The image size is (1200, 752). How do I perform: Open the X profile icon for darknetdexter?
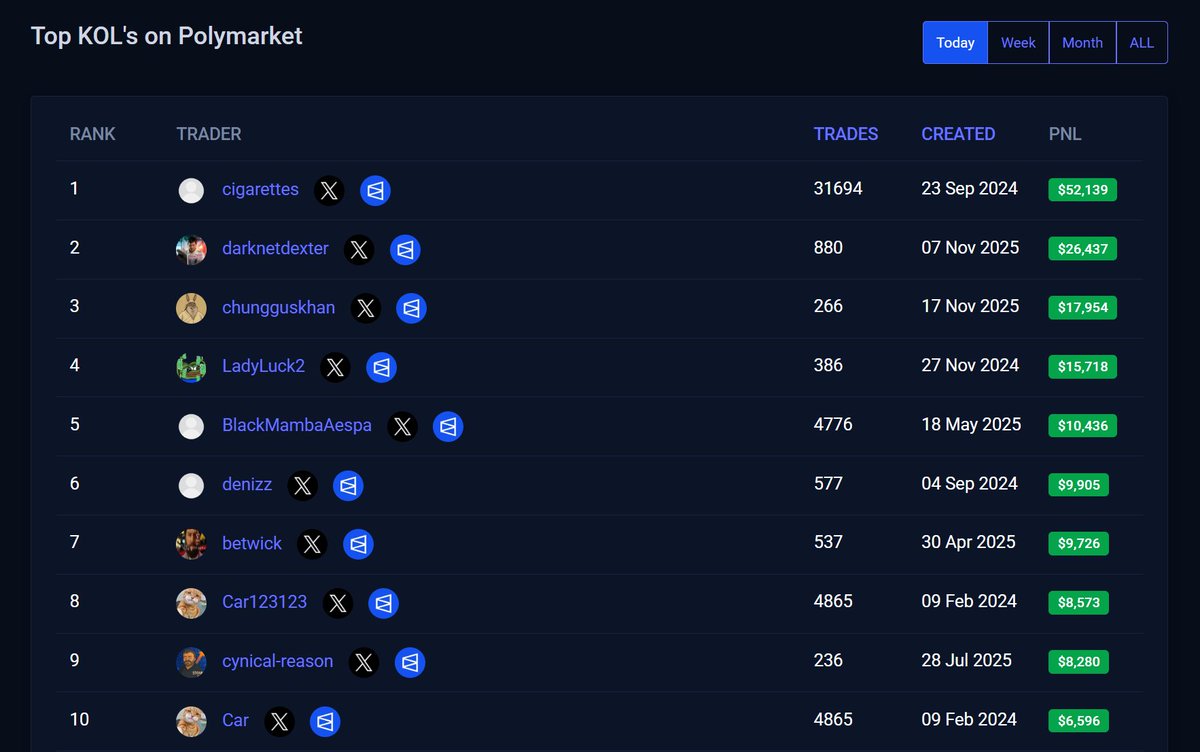359,249
